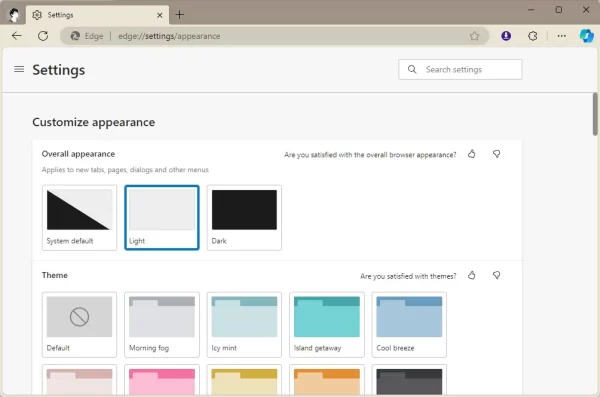Give thumbs down for overall browser appearance
The height and width of the screenshot is (397, 600).
pyautogui.click(x=496, y=154)
